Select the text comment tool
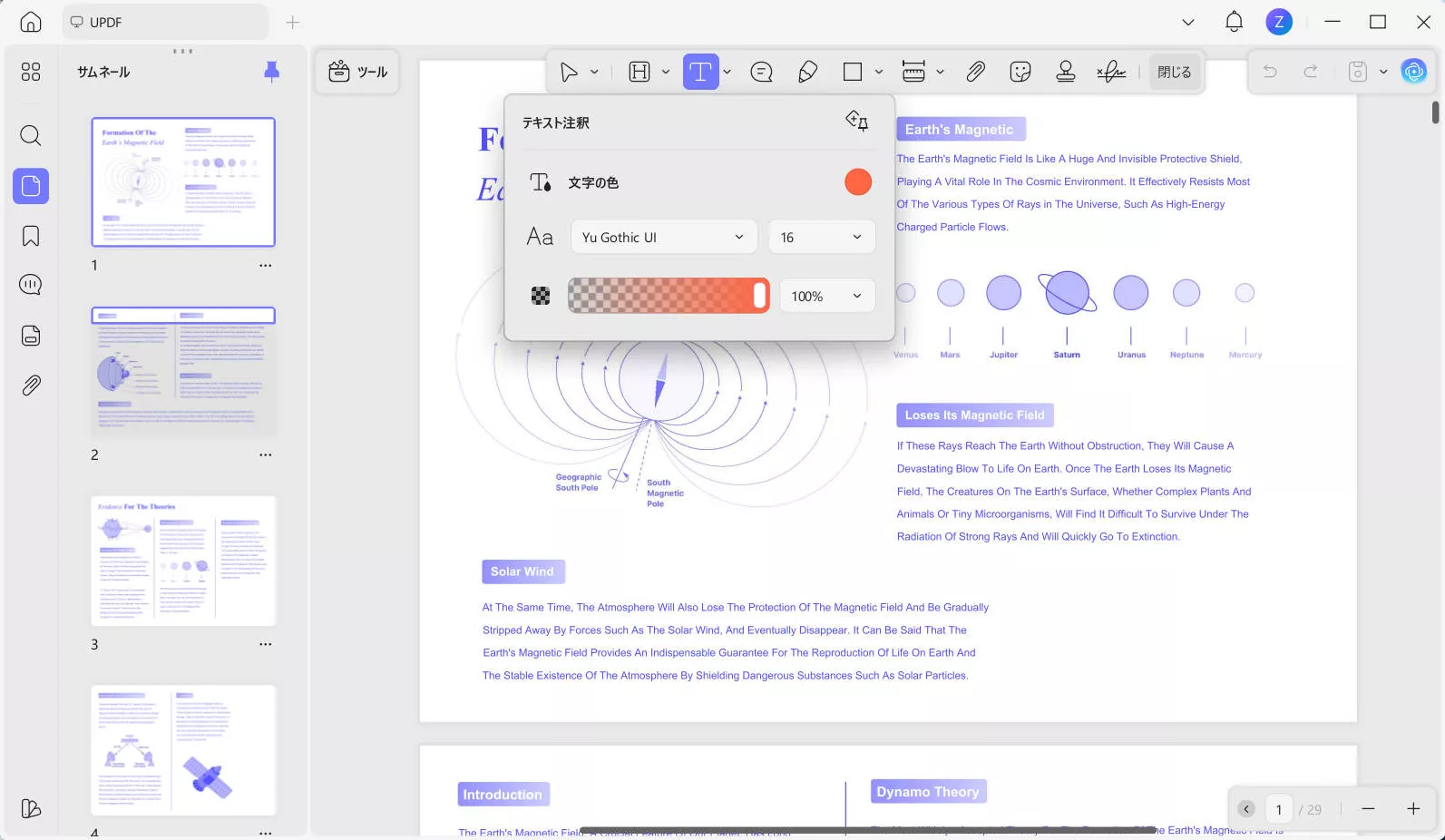Image resolution: width=1445 pixels, height=840 pixels. pos(700,72)
